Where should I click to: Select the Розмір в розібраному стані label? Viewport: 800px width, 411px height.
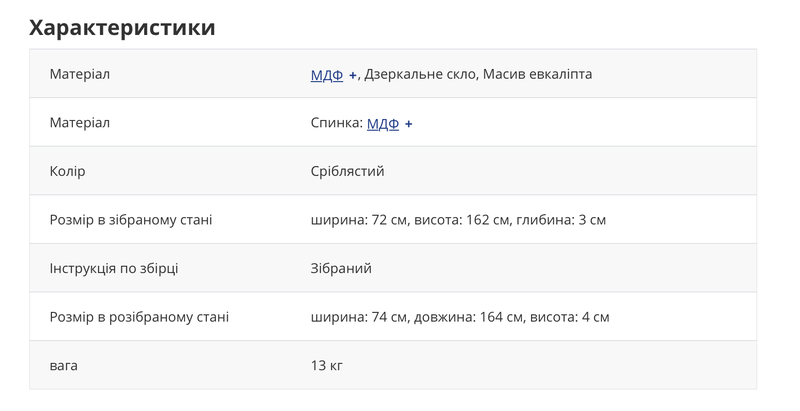pos(139,317)
